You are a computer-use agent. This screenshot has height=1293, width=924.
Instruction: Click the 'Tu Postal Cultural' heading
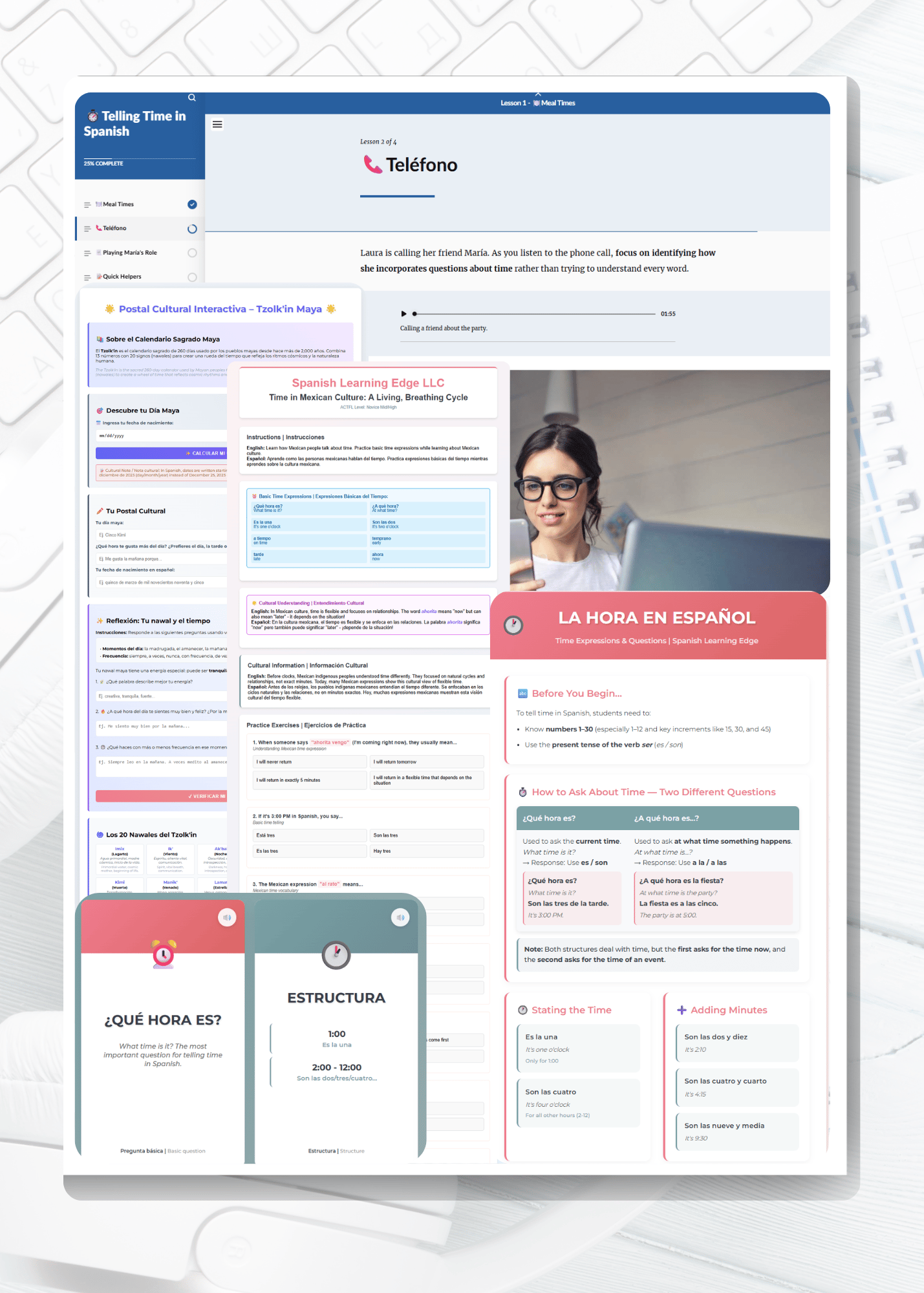(136, 511)
